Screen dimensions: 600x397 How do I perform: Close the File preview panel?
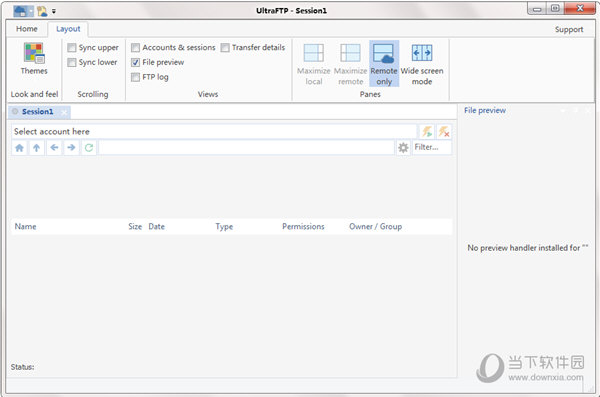pyautogui.click(x=588, y=111)
